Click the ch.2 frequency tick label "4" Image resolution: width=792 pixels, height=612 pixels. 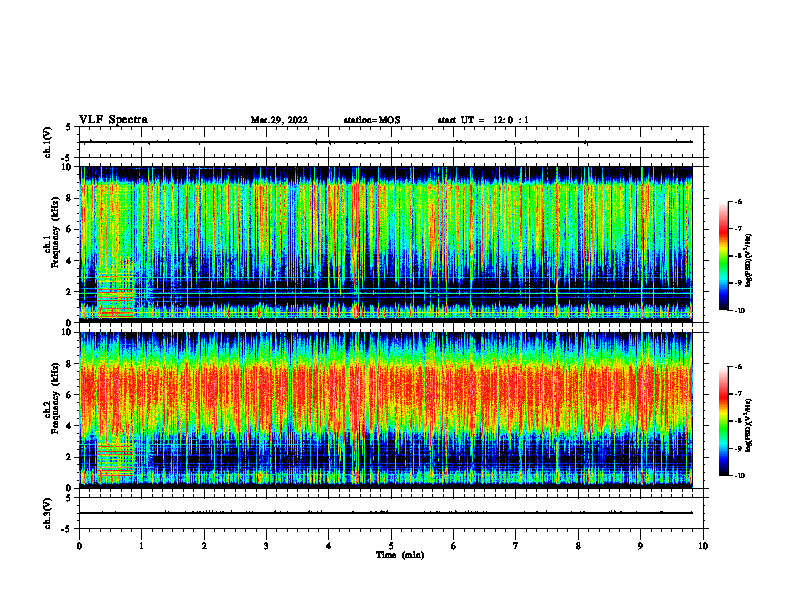click(69, 426)
